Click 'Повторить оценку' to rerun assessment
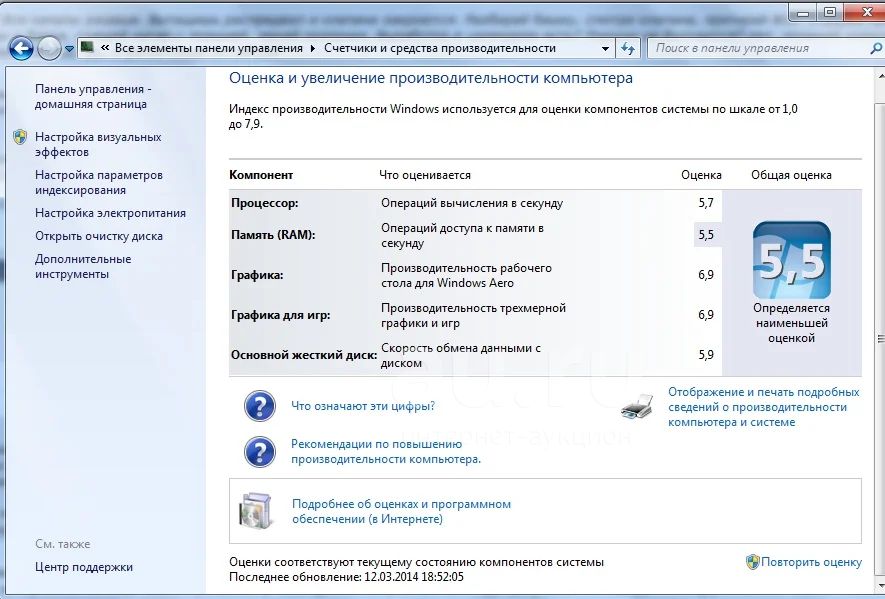The height and width of the screenshot is (599, 885). coord(811,562)
